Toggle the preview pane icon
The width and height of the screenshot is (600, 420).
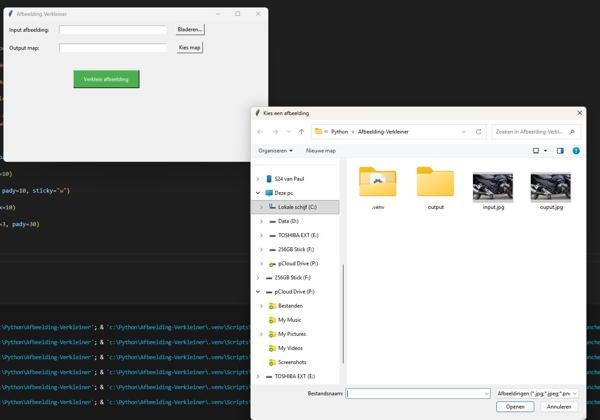pyautogui.click(x=560, y=151)
